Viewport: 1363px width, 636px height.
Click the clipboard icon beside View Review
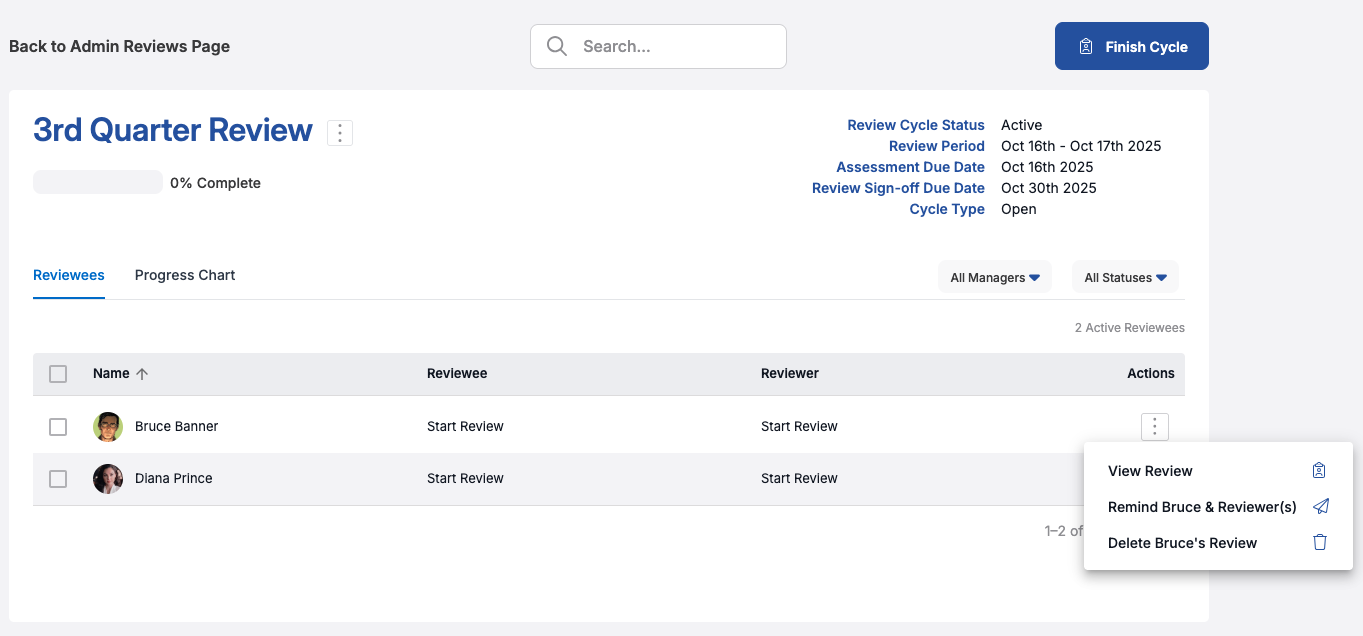click(x=1319, y=471)
